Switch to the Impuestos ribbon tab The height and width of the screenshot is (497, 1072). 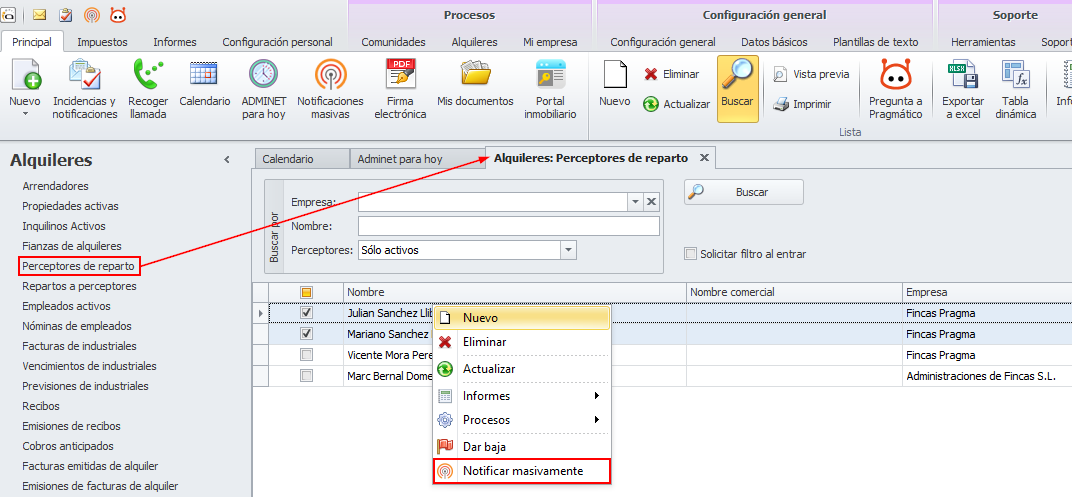[103, 42]
